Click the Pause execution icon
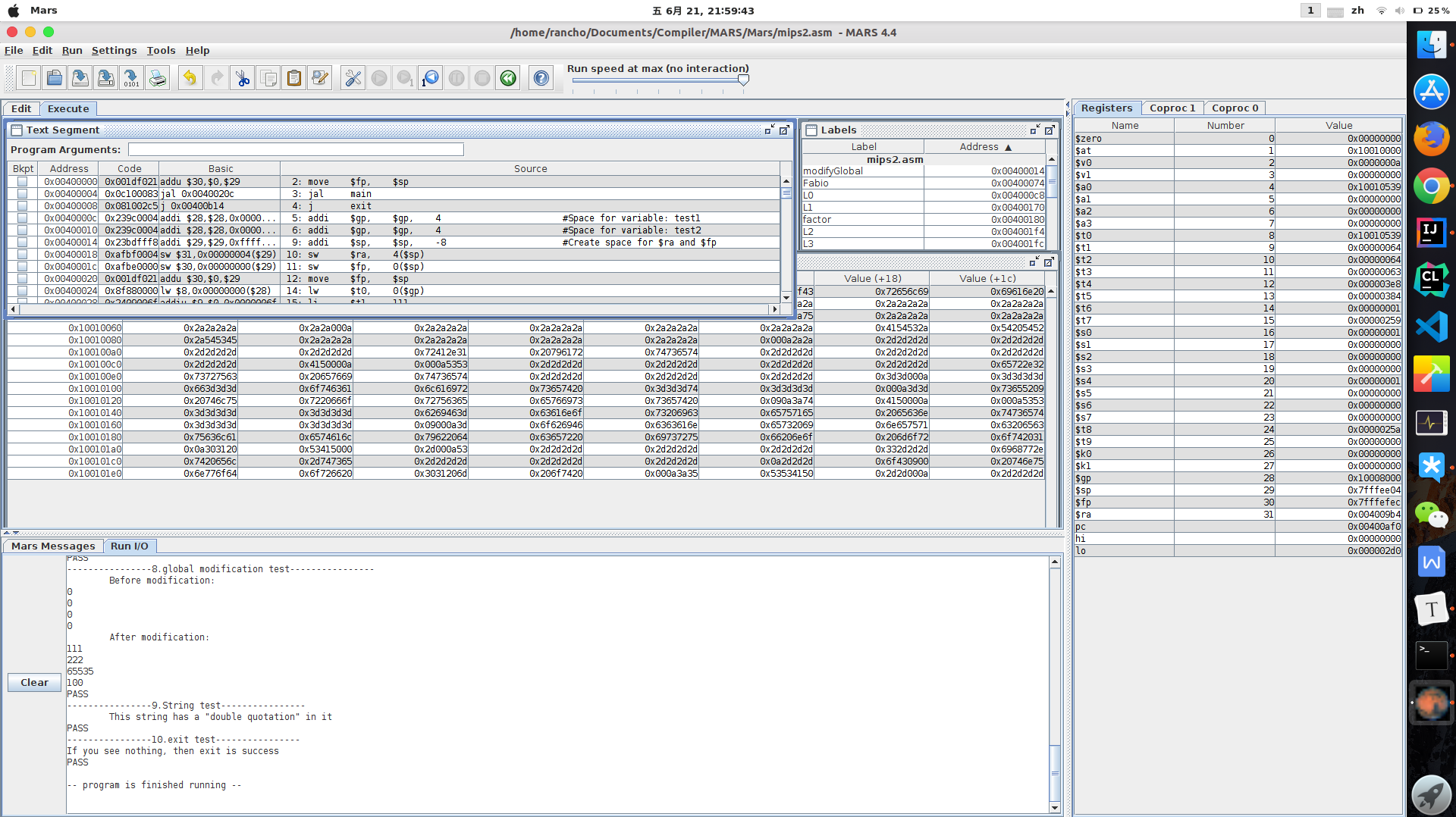Screen dimensions: 1456x817 coord(457,78)
